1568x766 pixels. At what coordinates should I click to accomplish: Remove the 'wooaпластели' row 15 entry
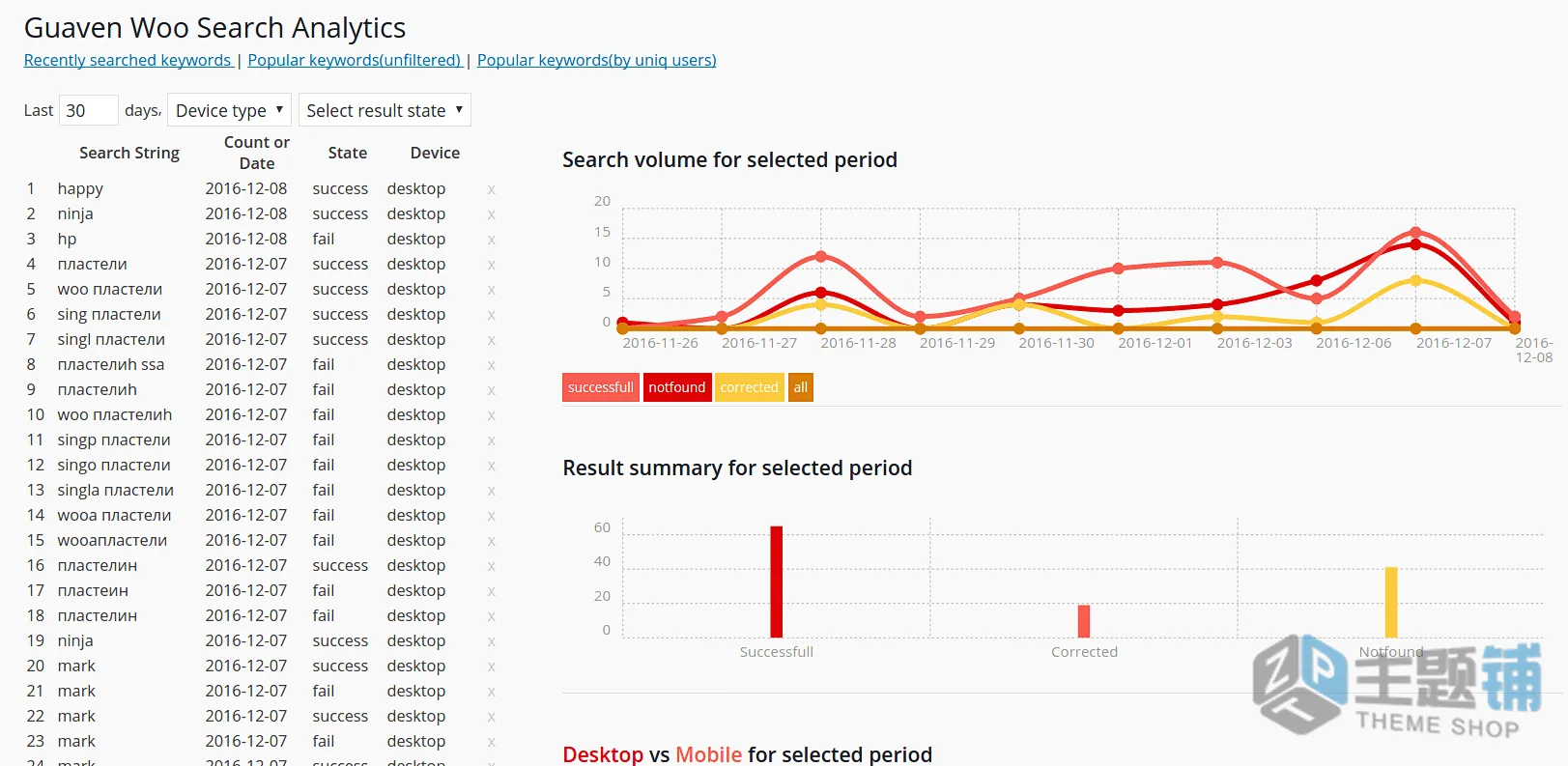pos(492,541)
